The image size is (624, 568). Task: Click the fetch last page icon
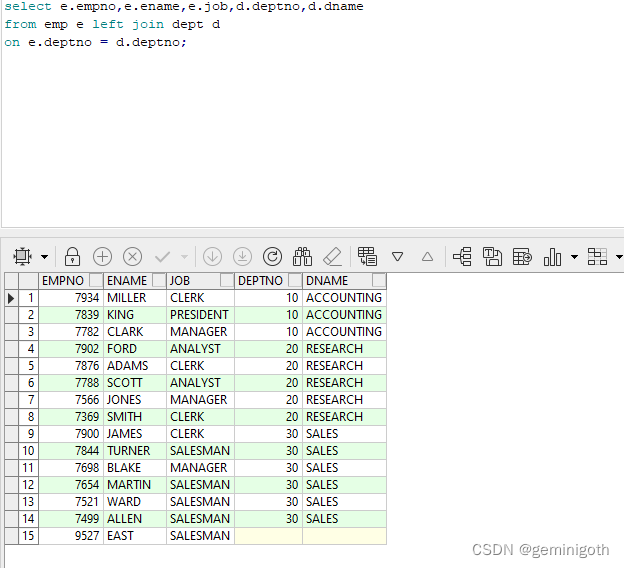click(242, 256)
